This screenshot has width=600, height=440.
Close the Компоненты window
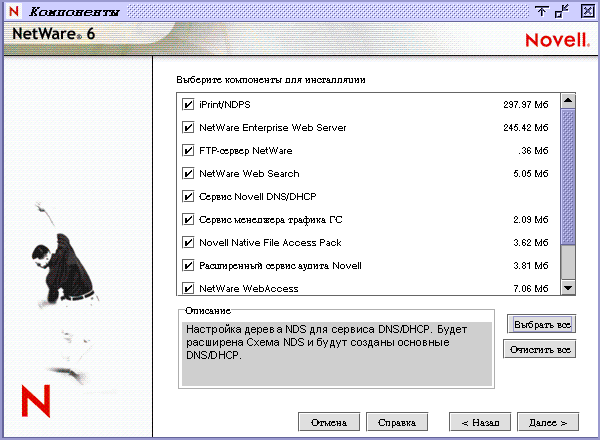587,11
